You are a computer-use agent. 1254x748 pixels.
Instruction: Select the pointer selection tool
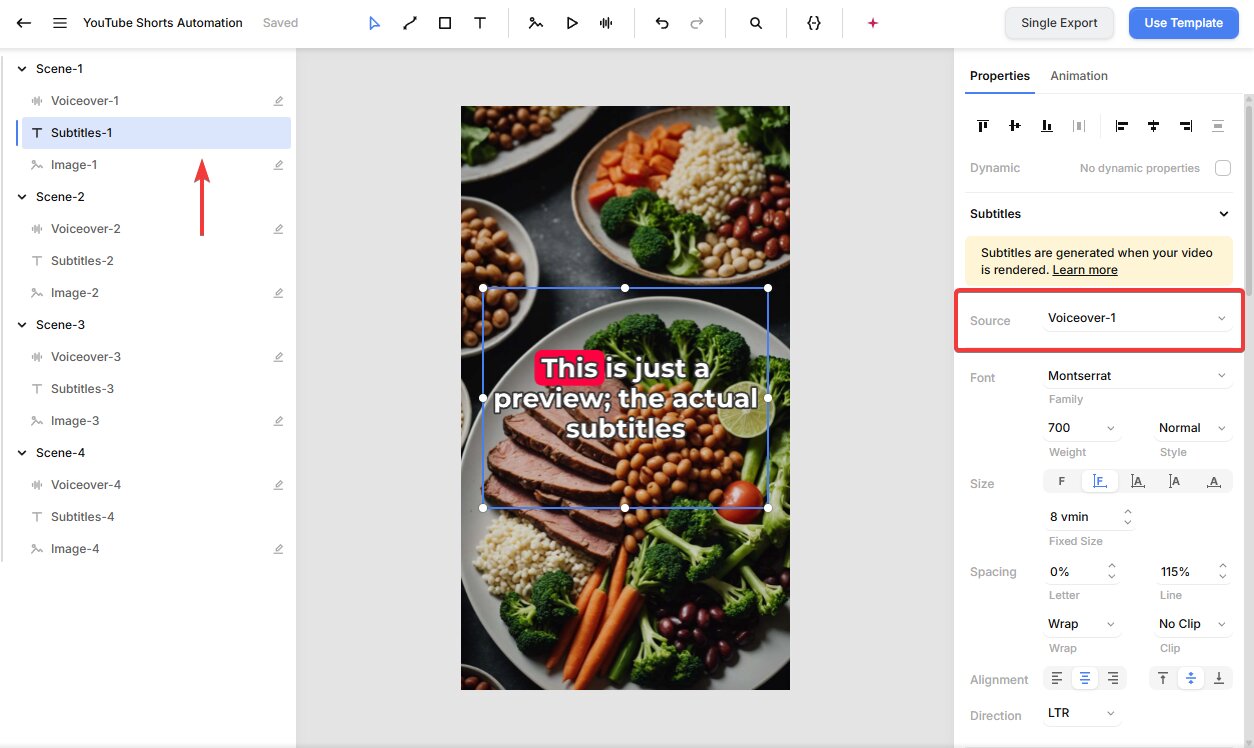374,23
